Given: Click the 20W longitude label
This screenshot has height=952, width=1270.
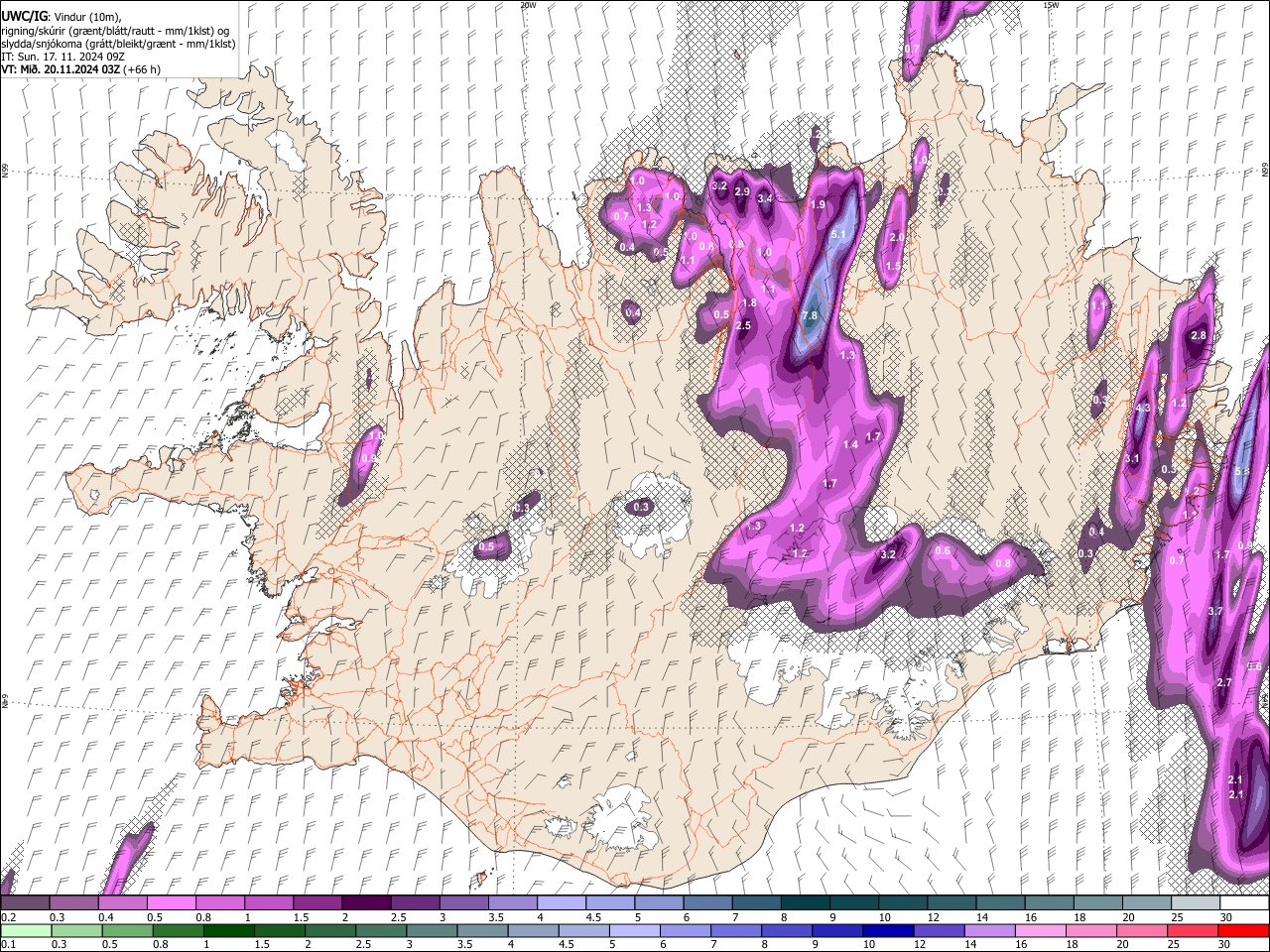Looking at the screenshot, I should pos(528,5).
